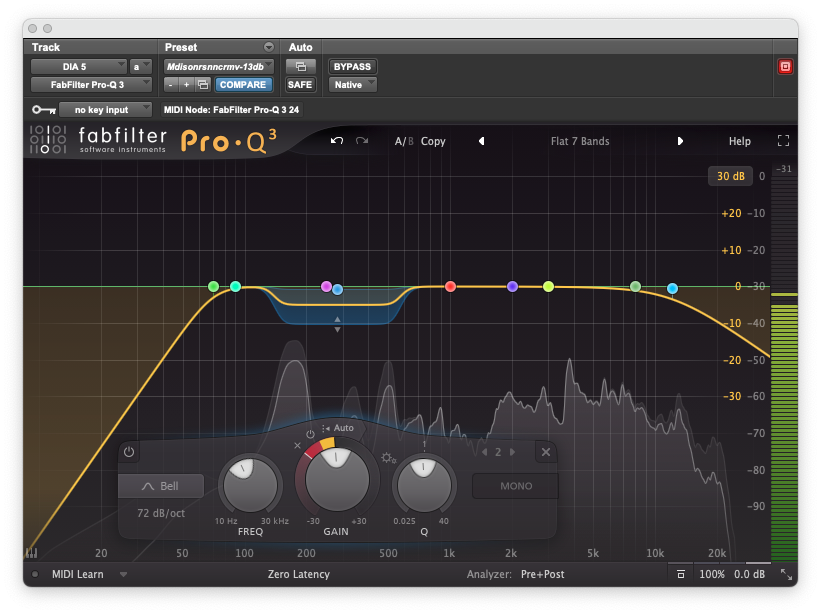Click the undo arrow icon
The width and height of the screenshot is (821, 614).
click(x=337, y=141)
